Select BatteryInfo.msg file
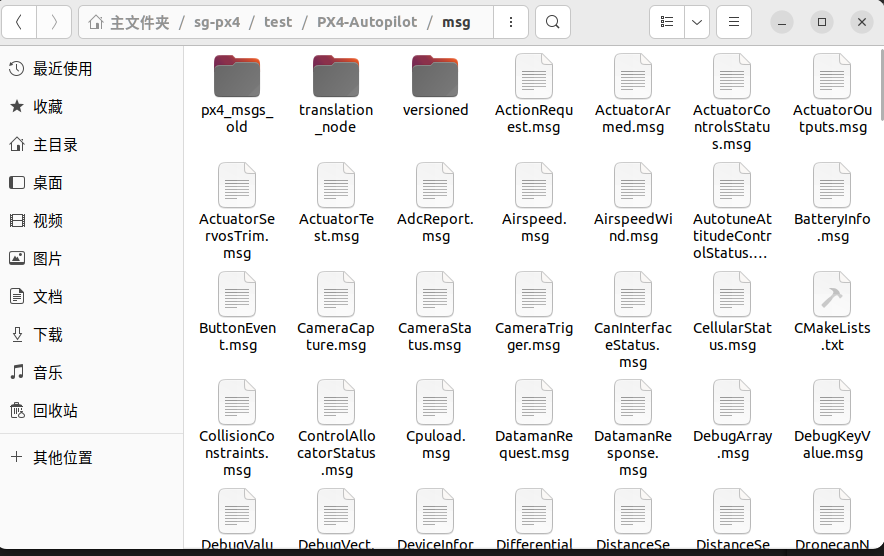The height and width of the screenshot is (556, 884). pos(832,203)
